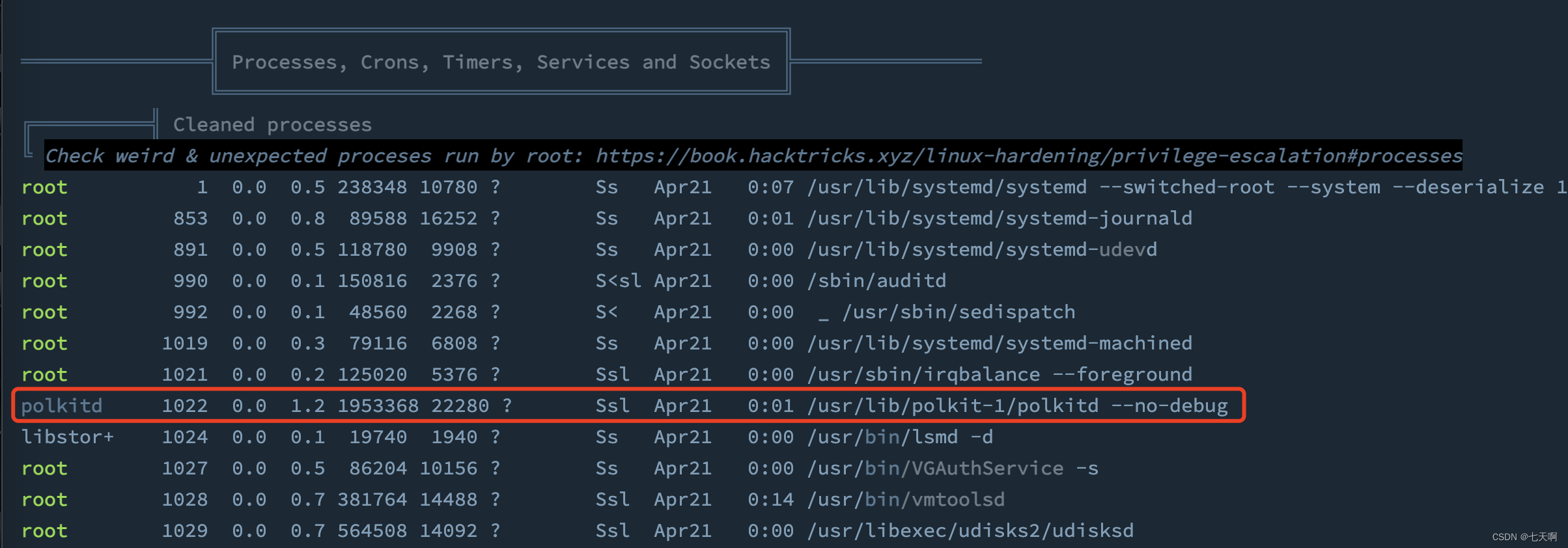Click the /usr/sbin/sedispatch command text
1568x548 pixels.
(959, 312)
